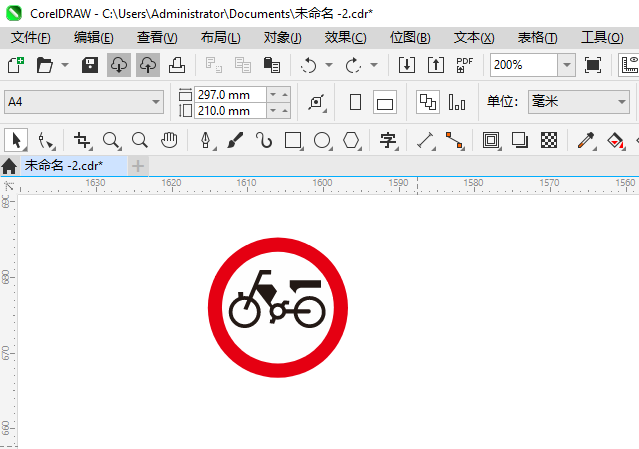Open the 查看(V) menu

pos(157,38)
